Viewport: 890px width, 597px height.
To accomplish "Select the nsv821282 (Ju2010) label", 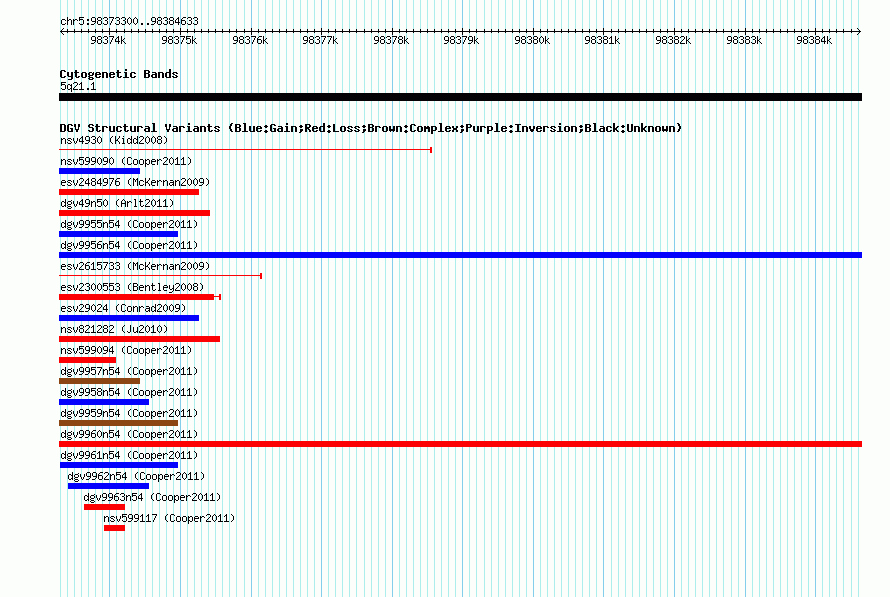I will (x=114, y=329).
